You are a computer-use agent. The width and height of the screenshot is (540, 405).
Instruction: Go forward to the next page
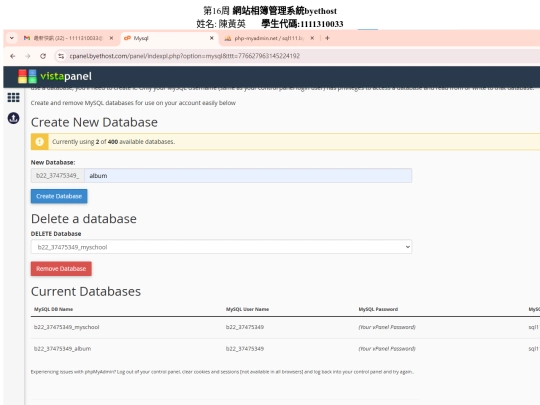tap(28, 56)
